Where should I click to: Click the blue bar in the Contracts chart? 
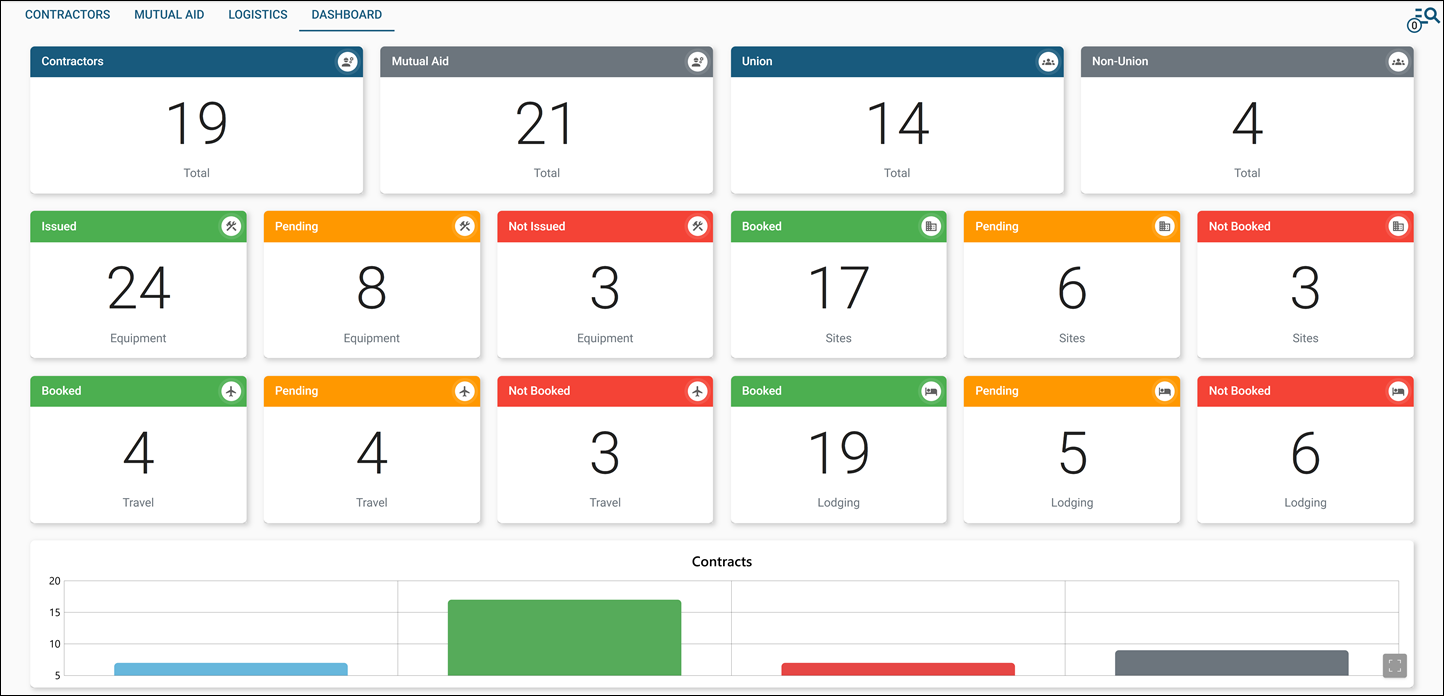(x=231, y=670)
